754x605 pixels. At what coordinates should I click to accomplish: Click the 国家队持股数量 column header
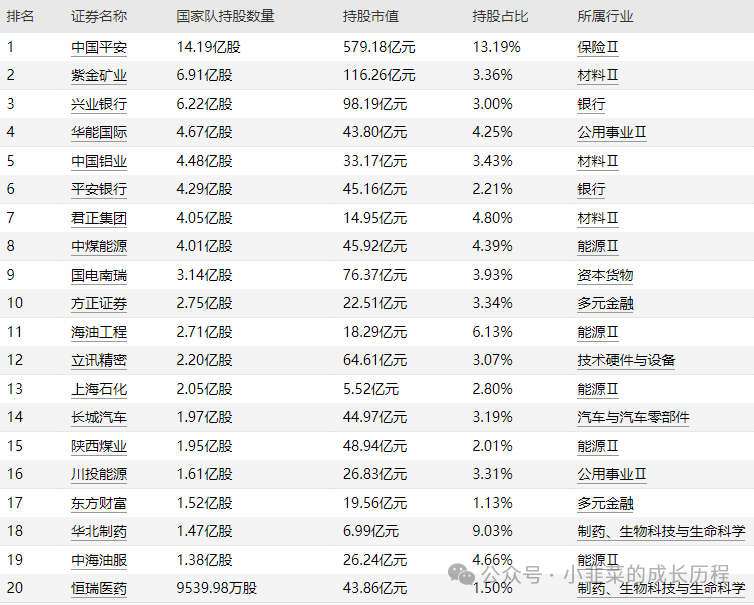pos(225,16)
